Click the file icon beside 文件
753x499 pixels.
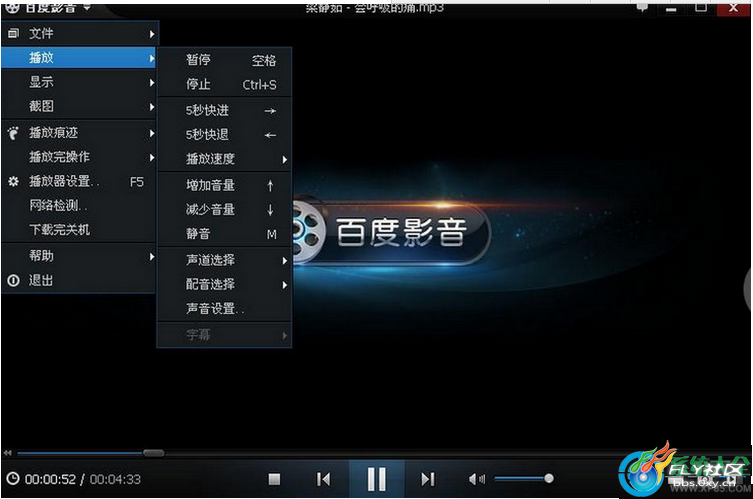[13, 34]
